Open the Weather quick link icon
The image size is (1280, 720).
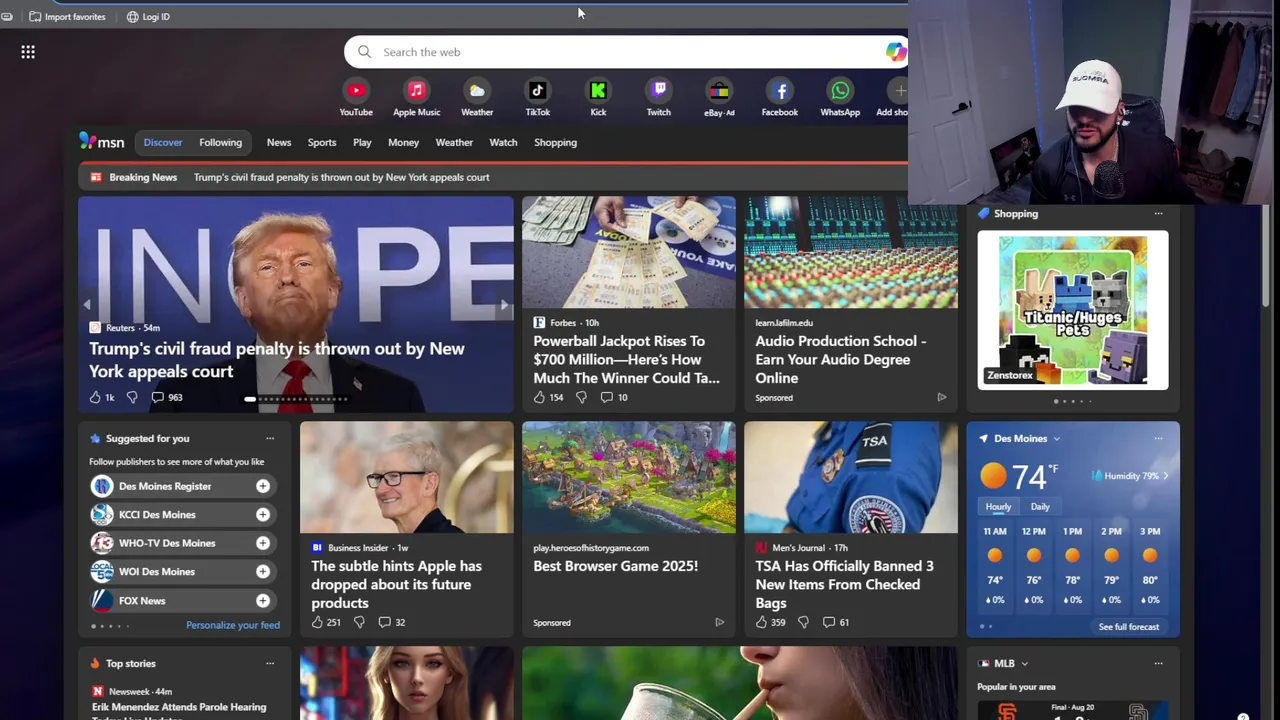tap(477, 91)
